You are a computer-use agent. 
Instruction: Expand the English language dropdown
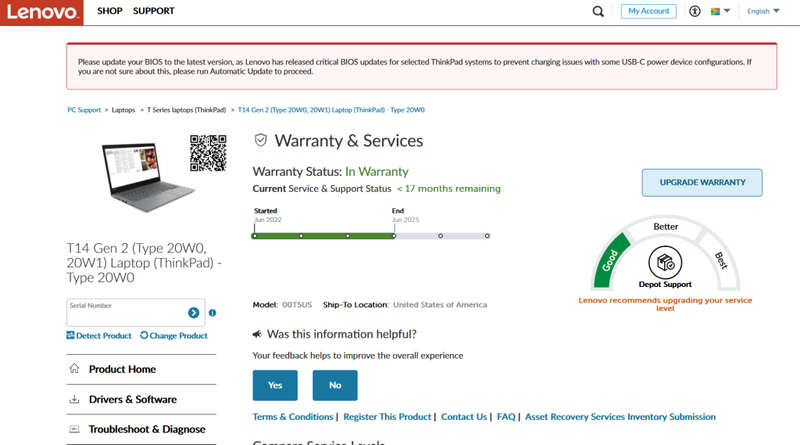763,11
